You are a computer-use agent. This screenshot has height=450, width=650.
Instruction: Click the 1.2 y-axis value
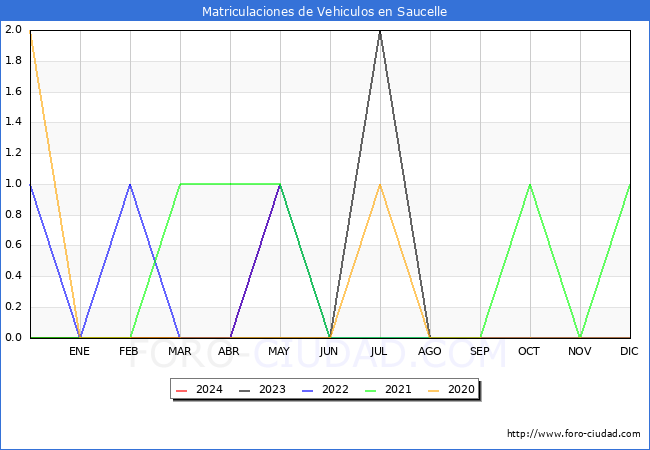pos(13,153)
